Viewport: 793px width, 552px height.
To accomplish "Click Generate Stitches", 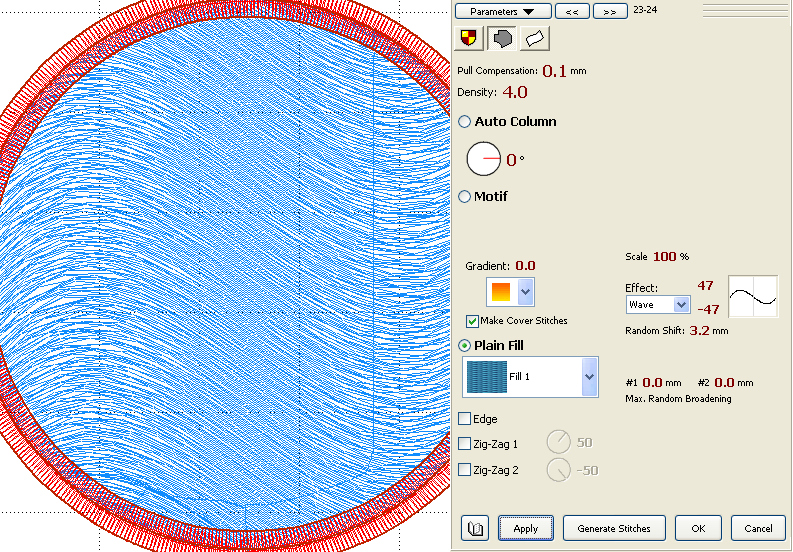I will (x=614, y=528).
